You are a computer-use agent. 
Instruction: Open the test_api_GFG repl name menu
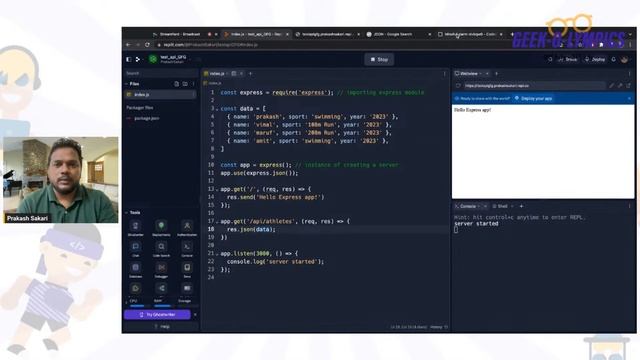[x=174, y=59]
